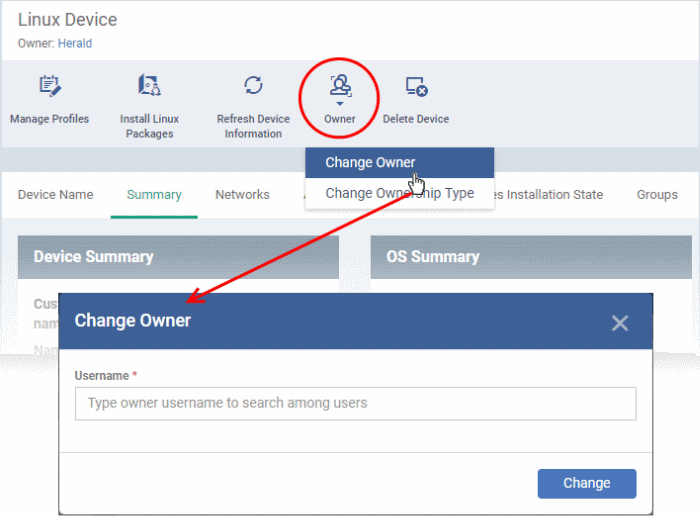Switch to the Networks tab
This screenshot has width=700, height=516.
pos(242,195)
